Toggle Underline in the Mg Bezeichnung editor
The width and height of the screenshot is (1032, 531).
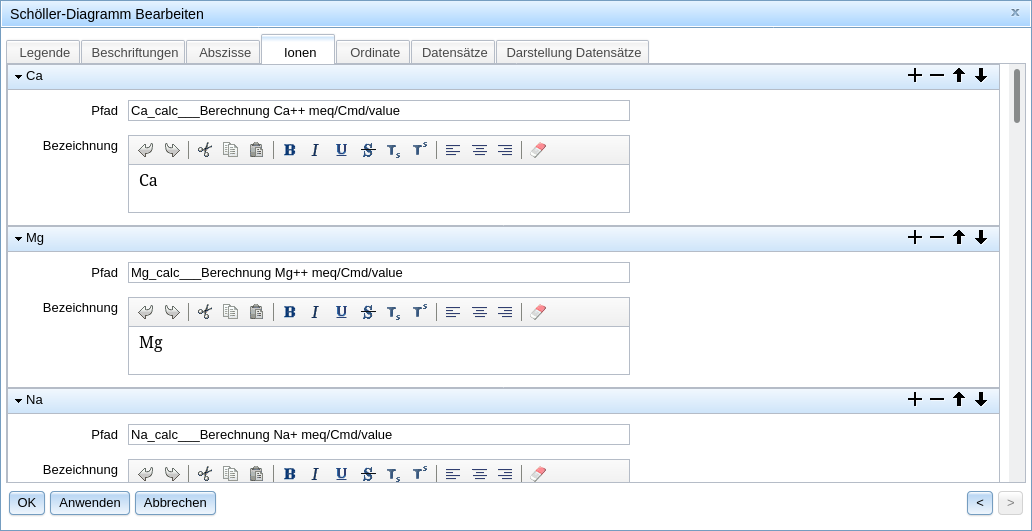(x=341, y=312)
